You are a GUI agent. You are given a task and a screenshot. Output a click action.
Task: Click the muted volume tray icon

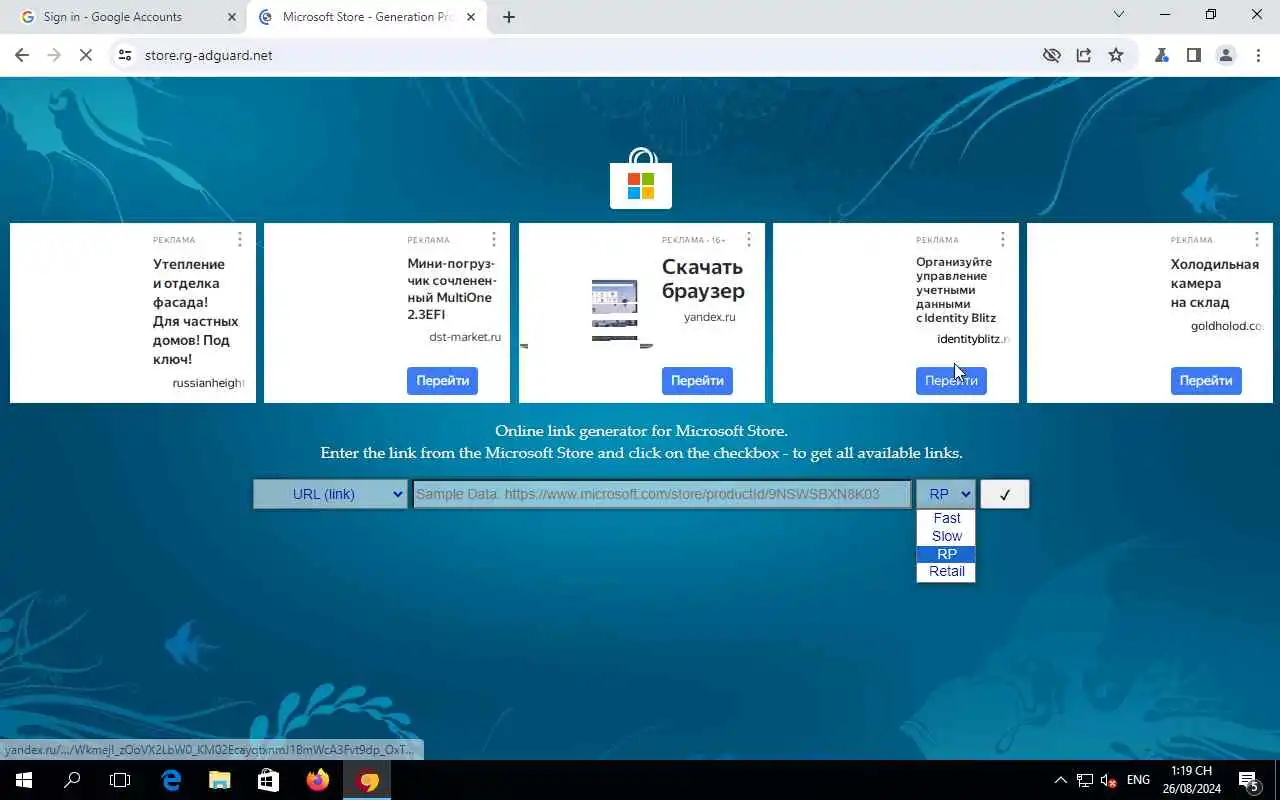pyautogui.click(x=1108, y=780)
